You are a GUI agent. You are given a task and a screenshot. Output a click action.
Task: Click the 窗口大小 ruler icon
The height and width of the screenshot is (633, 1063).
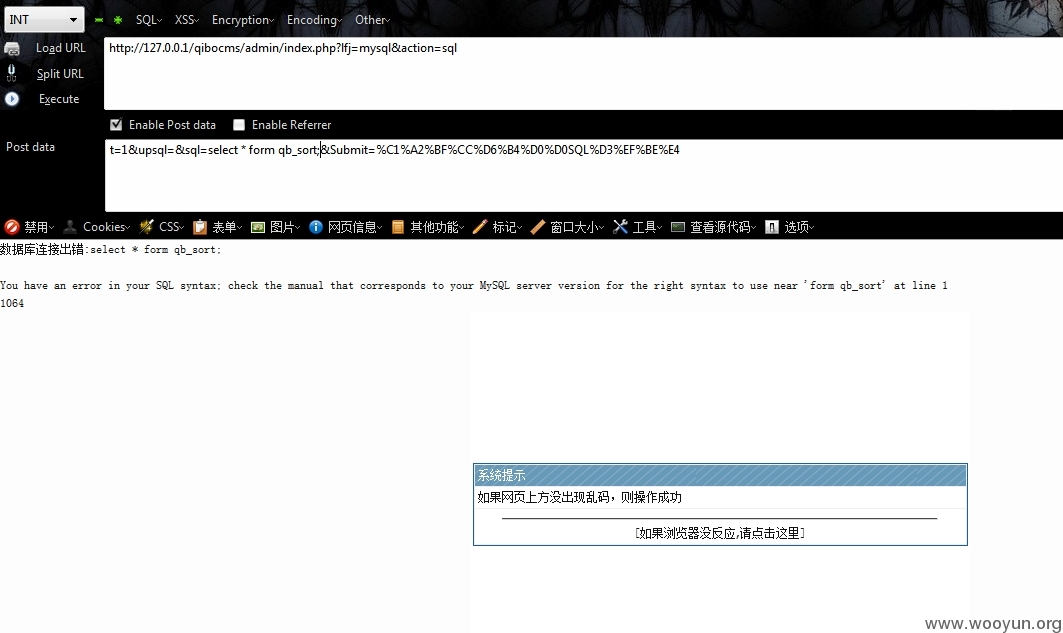pyautogui.click(x=538, y=227)
